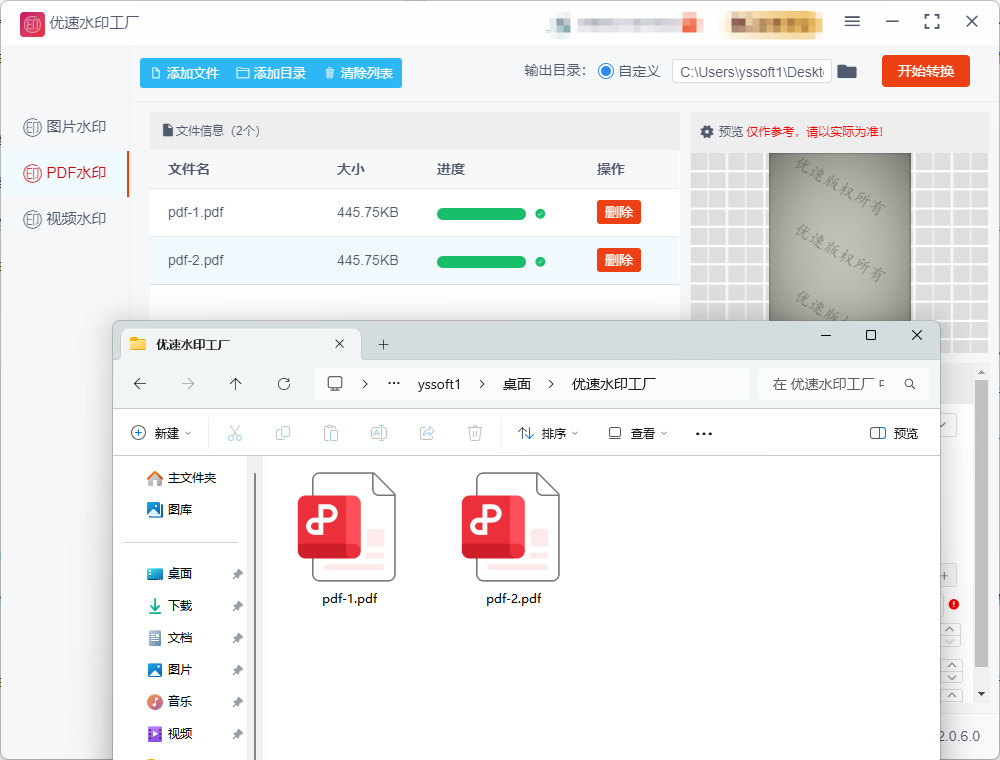Expand the 新建 dropdown in Explorer

tap(161, 434)
